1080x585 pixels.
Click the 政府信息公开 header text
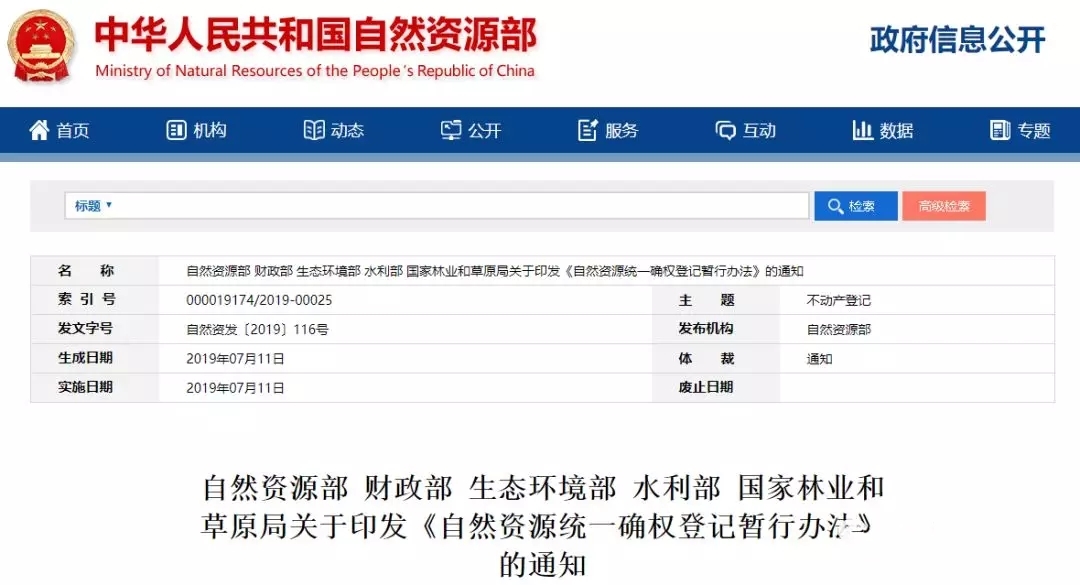[957, 40]
